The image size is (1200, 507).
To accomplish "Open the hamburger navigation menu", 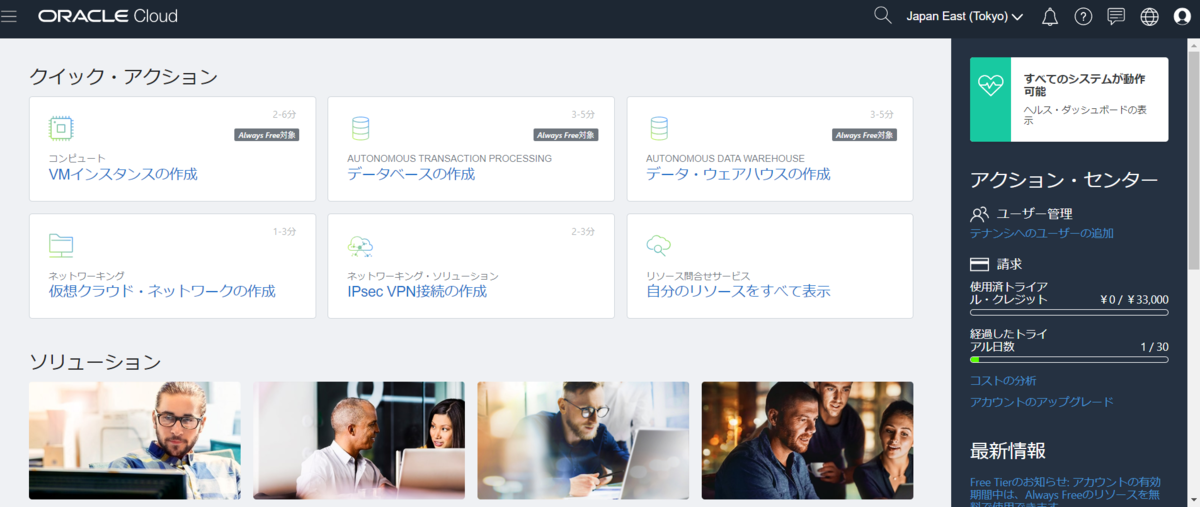I will click(x=10, y=16).
